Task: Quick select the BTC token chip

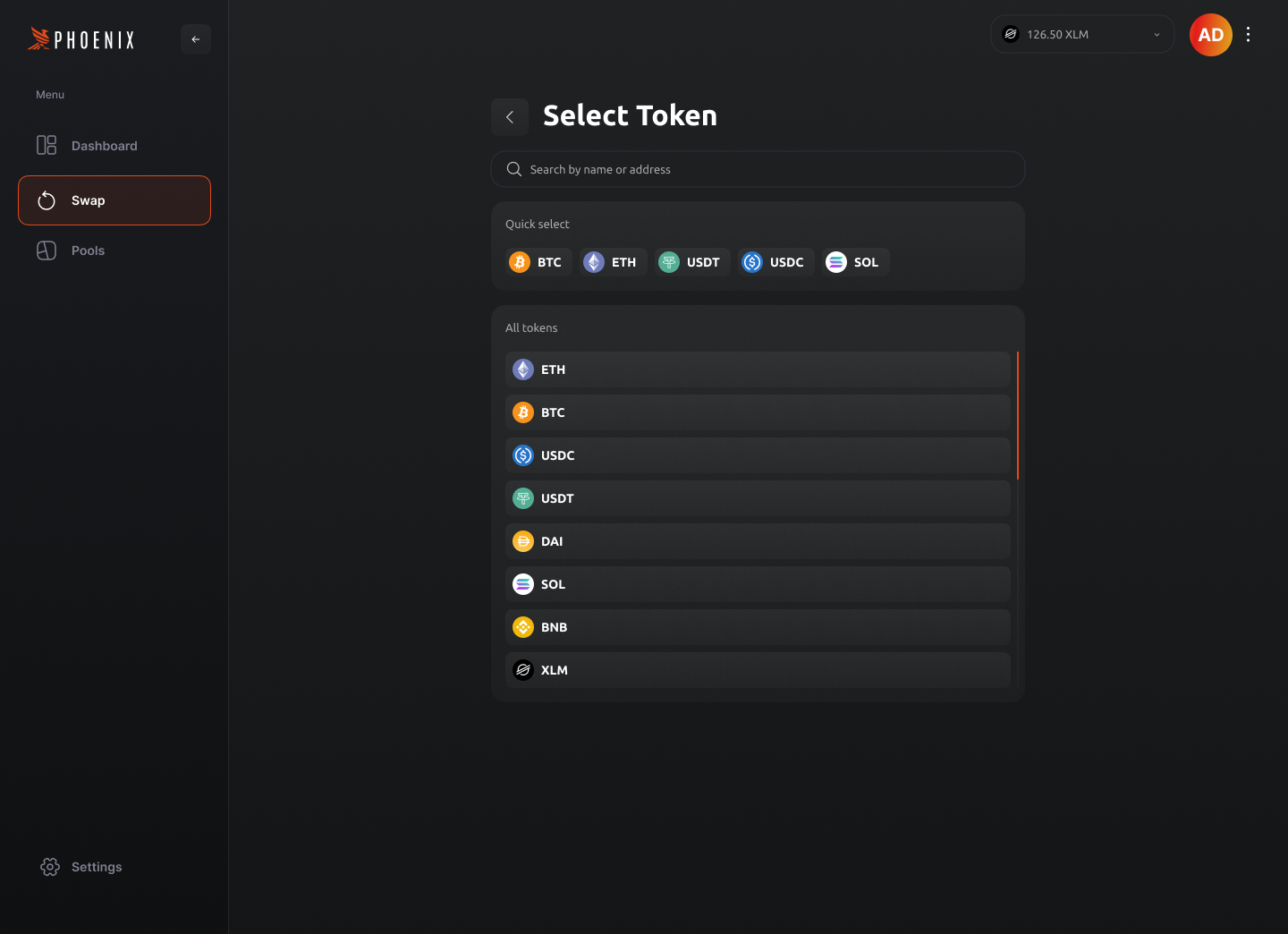Action: point(538,262)
